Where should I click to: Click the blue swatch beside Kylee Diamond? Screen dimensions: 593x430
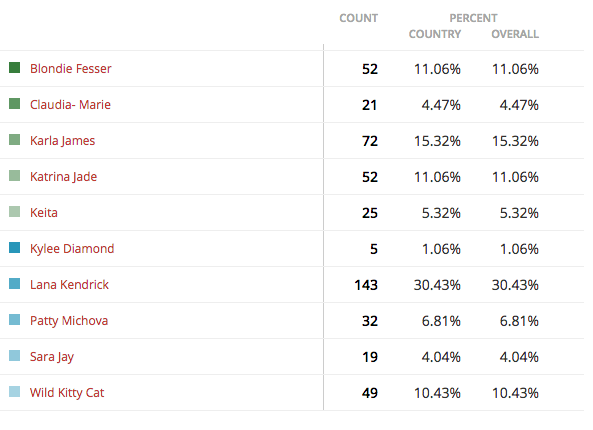point(14,248)
